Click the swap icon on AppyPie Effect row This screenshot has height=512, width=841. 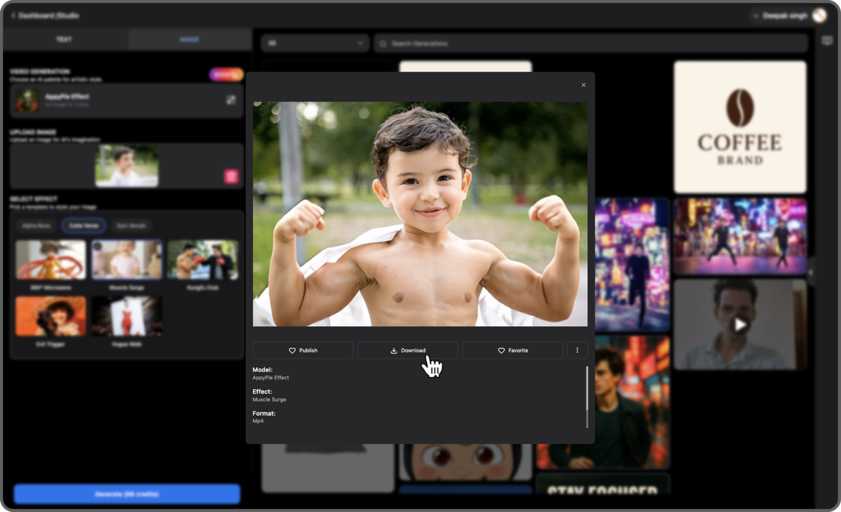click(231, 100)
